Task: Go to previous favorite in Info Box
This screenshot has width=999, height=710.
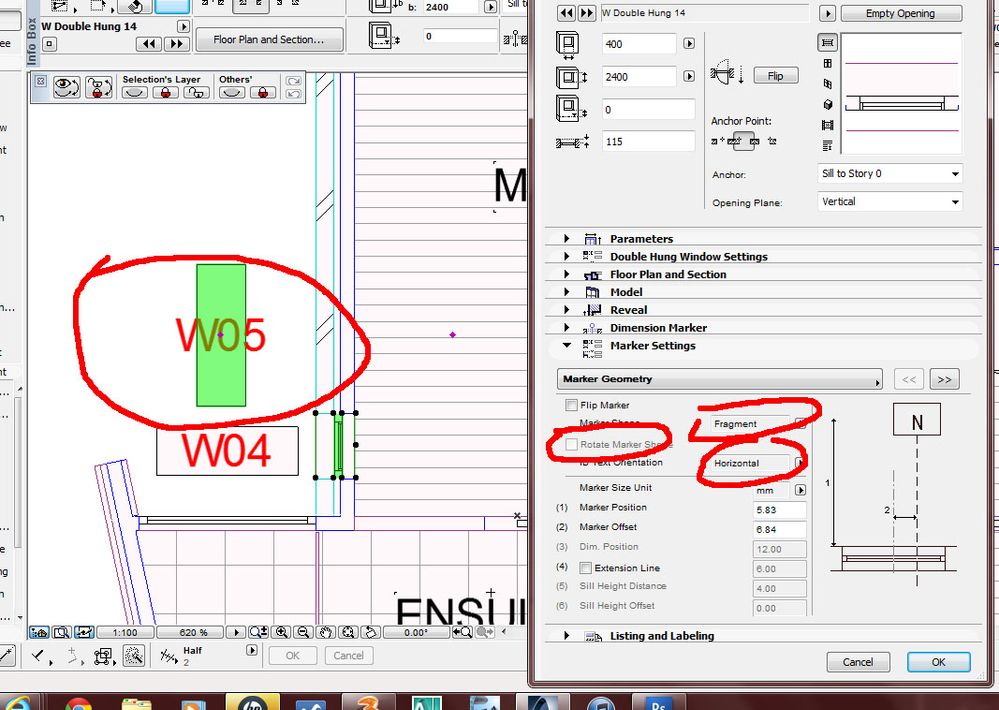Action: click(x=149, y=43)
